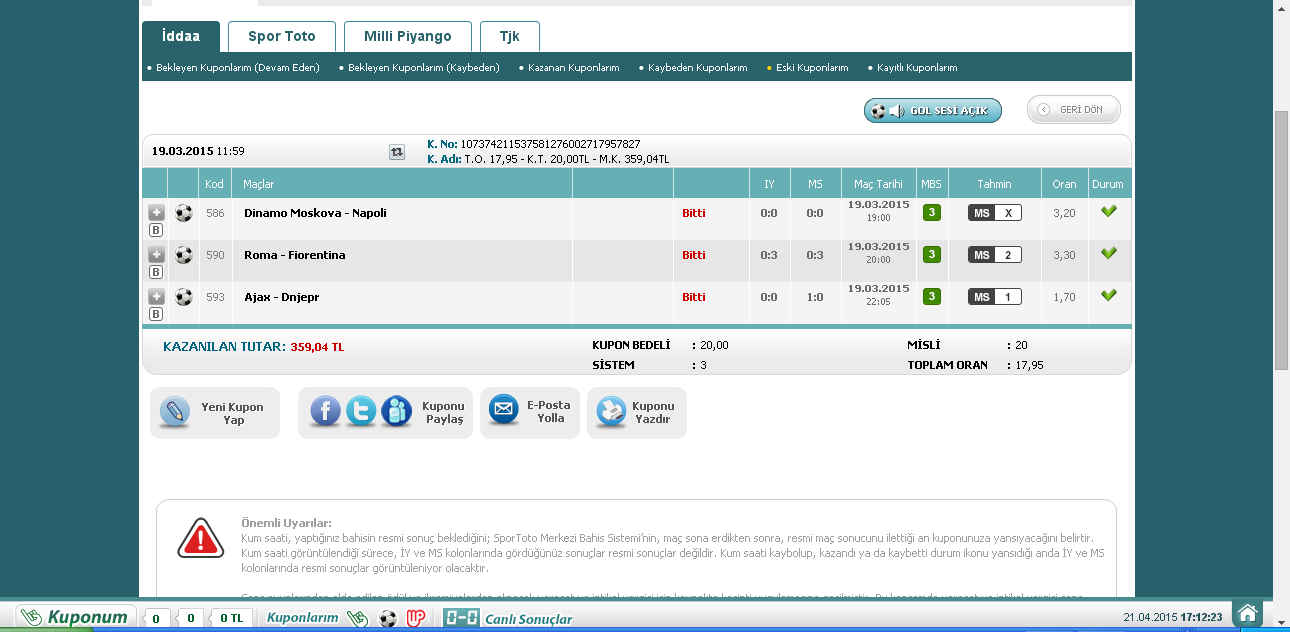Click the coupon refresh arrows icon
This screenshot has height=632, width=1290.
[x=397, y=152]
